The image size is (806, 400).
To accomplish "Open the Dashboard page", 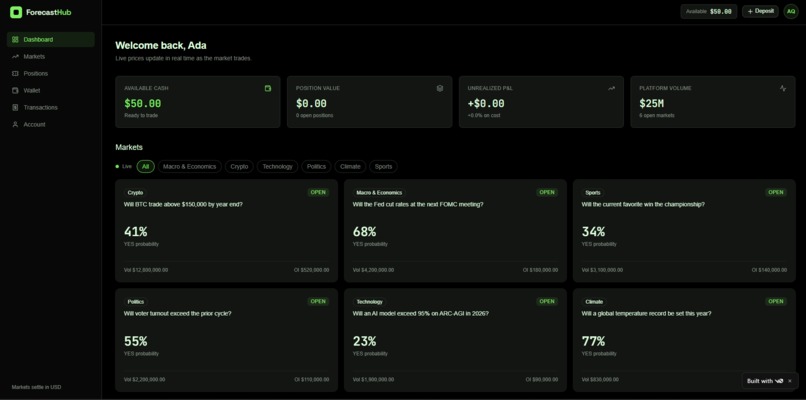I will (51, 40).
